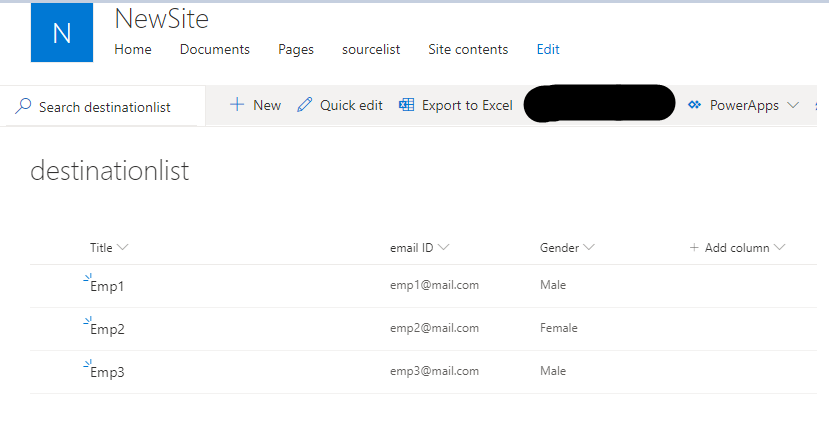Expand the Add column chevron

(x=779, y=247)
